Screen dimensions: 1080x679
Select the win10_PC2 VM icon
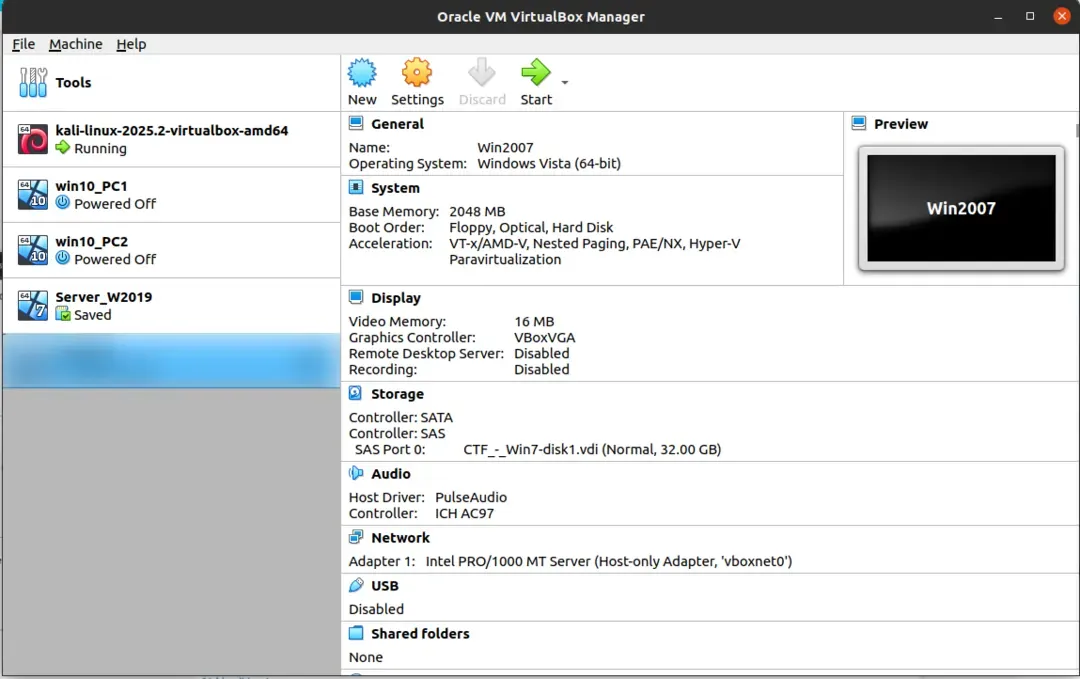pos(33,250)
